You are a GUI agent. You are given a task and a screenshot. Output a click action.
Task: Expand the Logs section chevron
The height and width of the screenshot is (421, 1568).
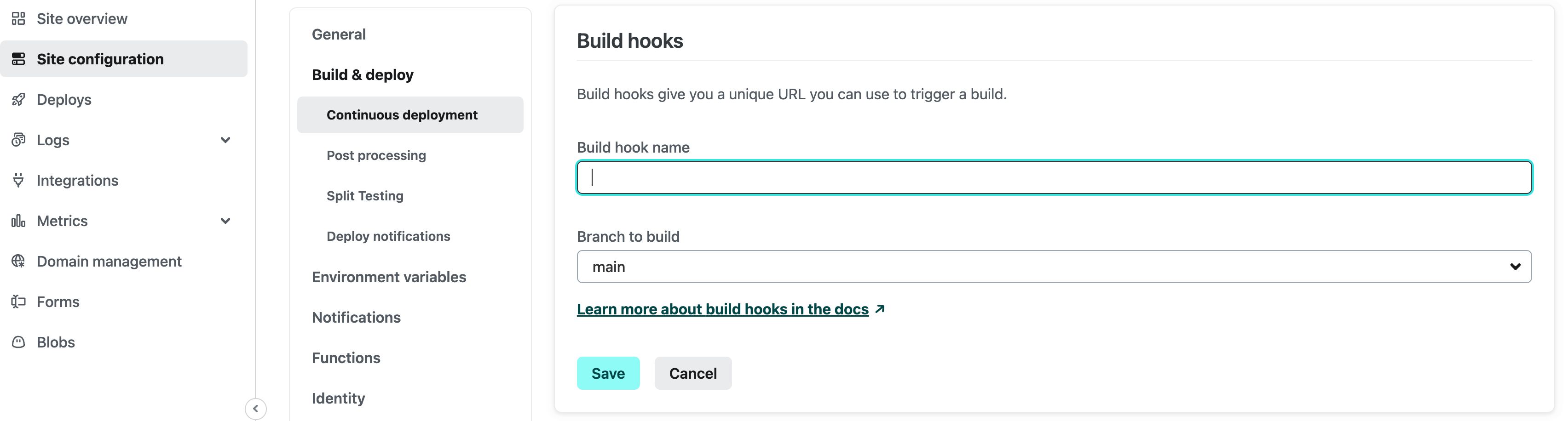pos(225,139)
